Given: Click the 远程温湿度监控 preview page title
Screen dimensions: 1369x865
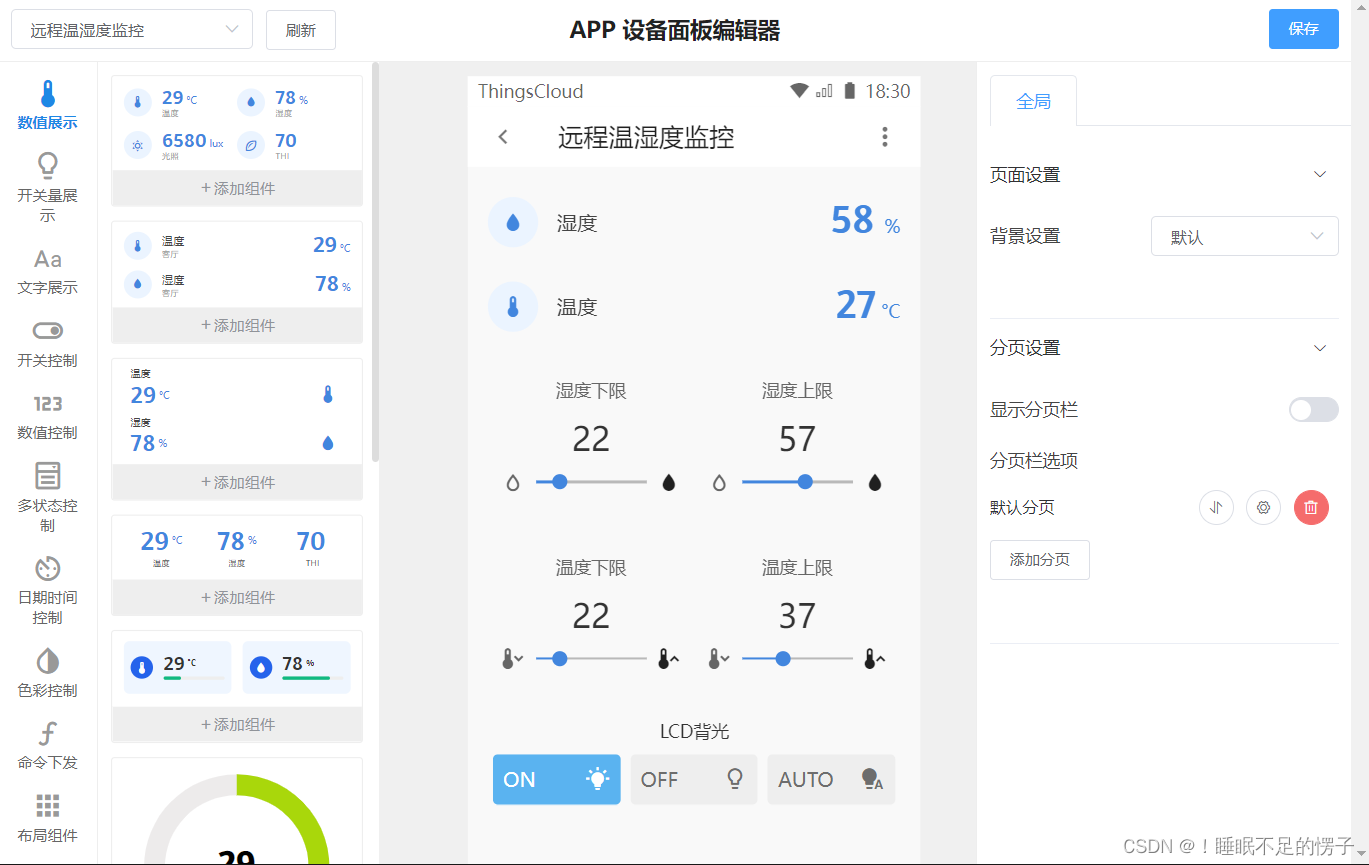Looking at the screenshot, I should point(646,137).
